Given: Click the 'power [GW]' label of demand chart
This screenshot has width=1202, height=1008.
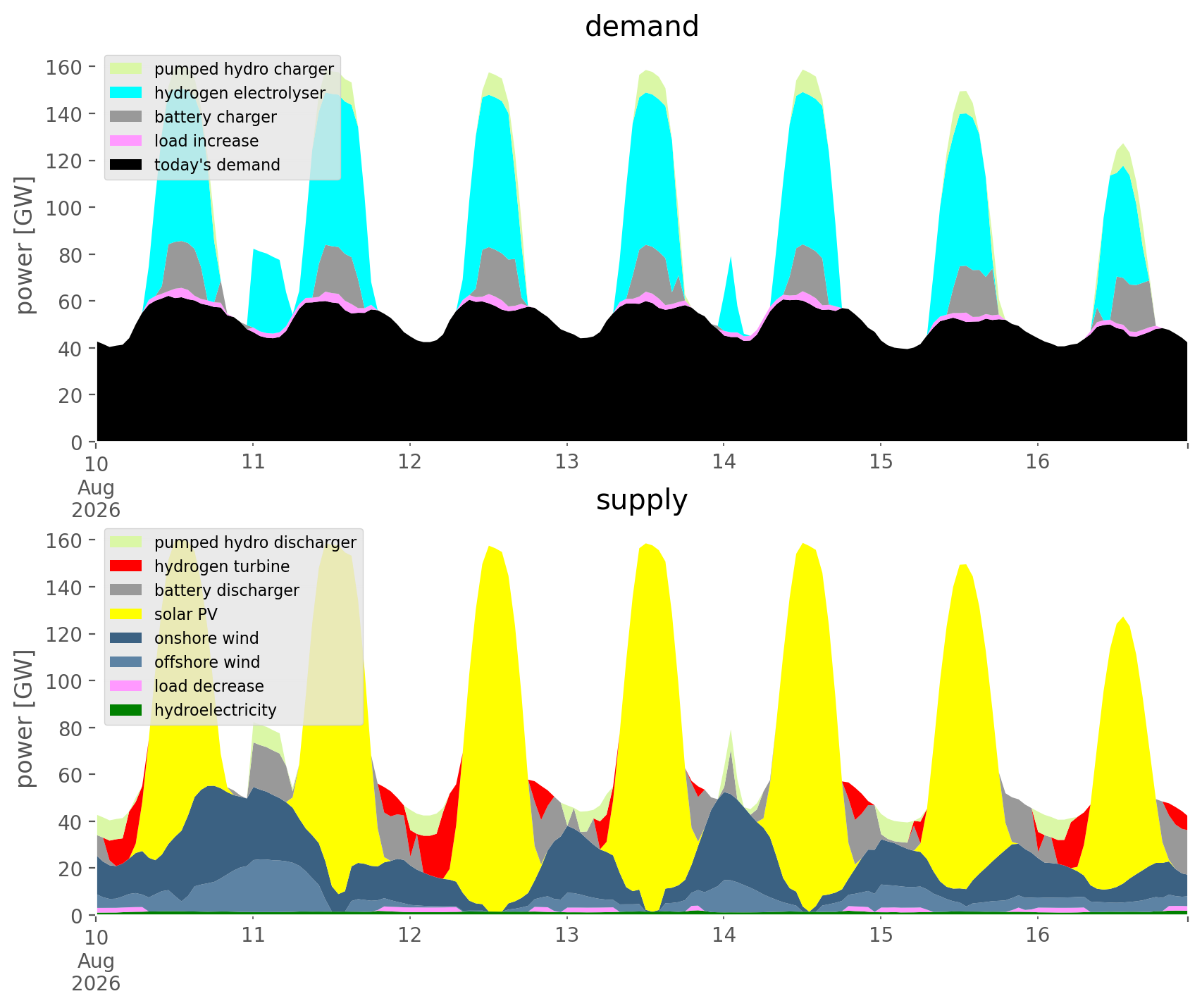Looking at the screenshot, I should click(25, 246).
